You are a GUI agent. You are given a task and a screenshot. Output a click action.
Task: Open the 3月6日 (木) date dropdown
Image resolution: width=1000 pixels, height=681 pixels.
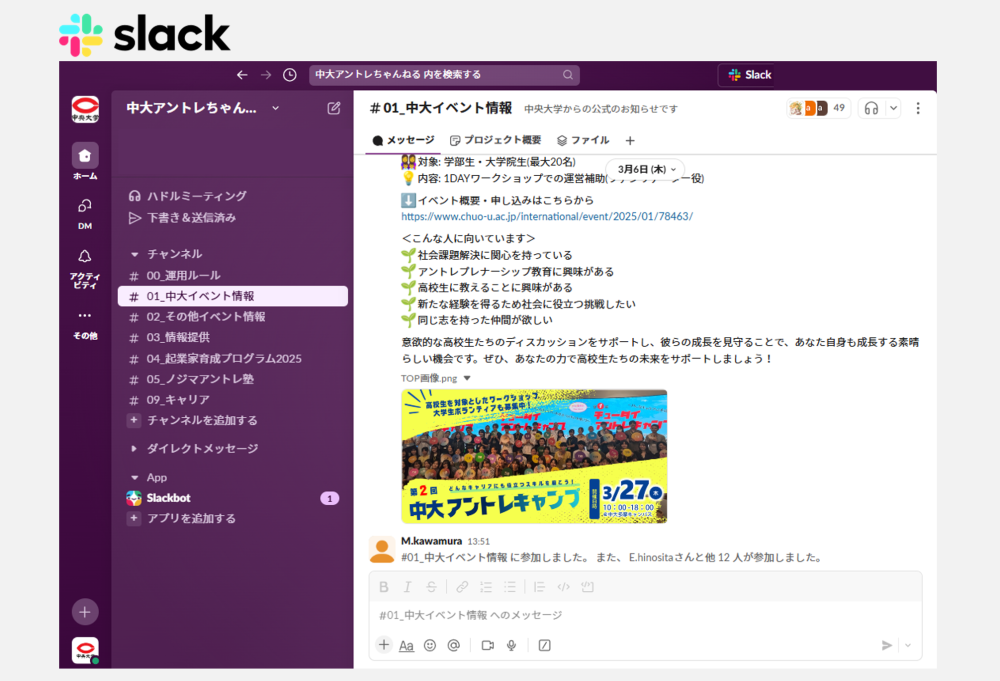point(646,169)
